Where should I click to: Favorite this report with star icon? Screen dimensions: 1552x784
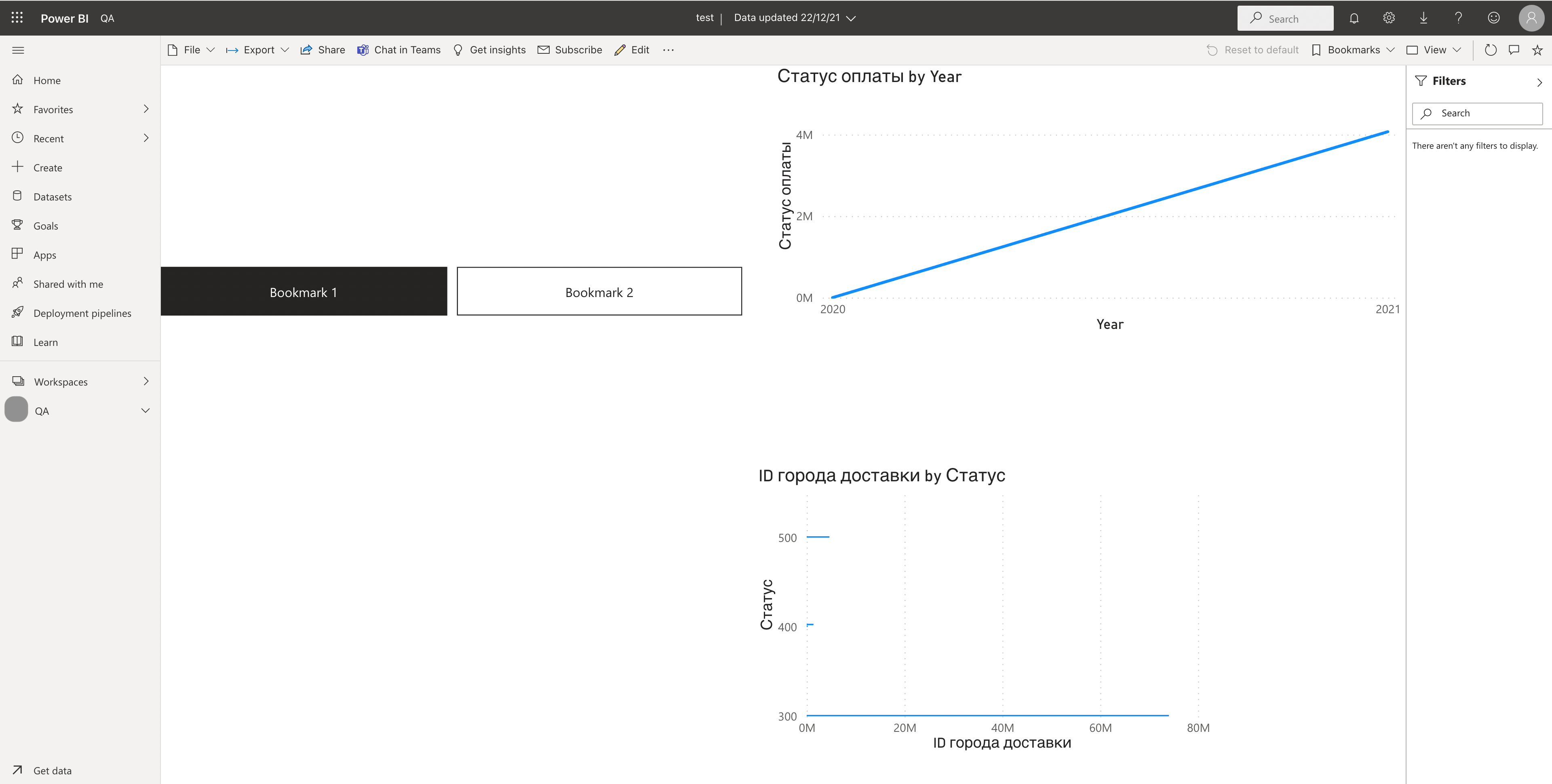[1537, 50]
